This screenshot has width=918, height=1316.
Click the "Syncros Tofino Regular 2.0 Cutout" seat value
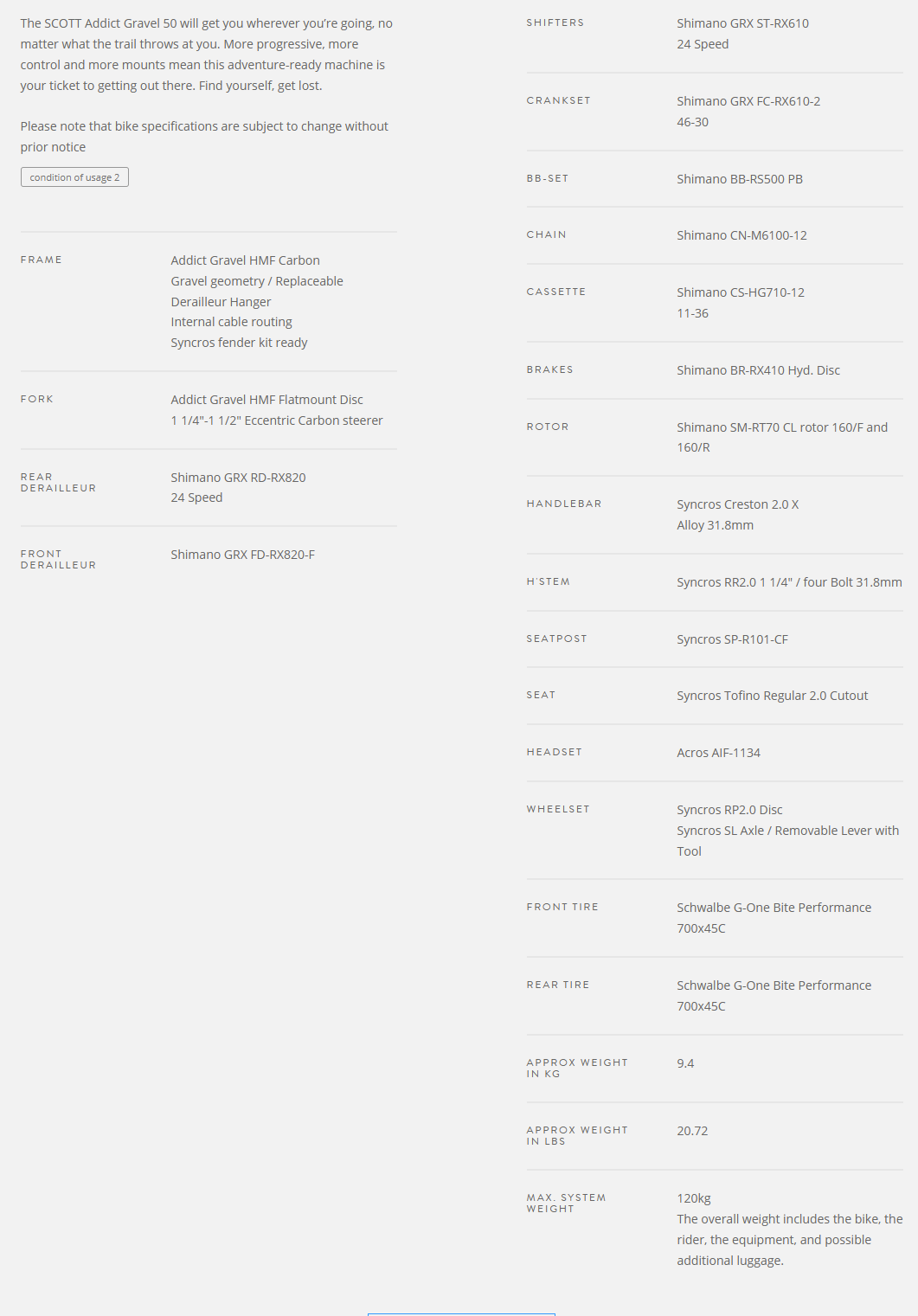click(x=772, y=696)
